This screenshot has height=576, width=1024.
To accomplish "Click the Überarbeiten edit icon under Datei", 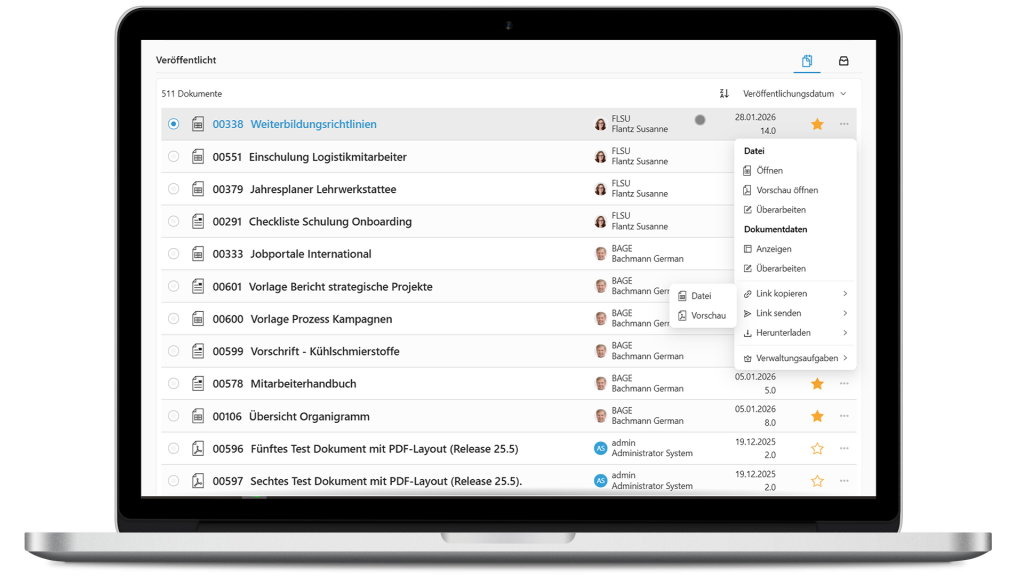I will pos(748,209).
